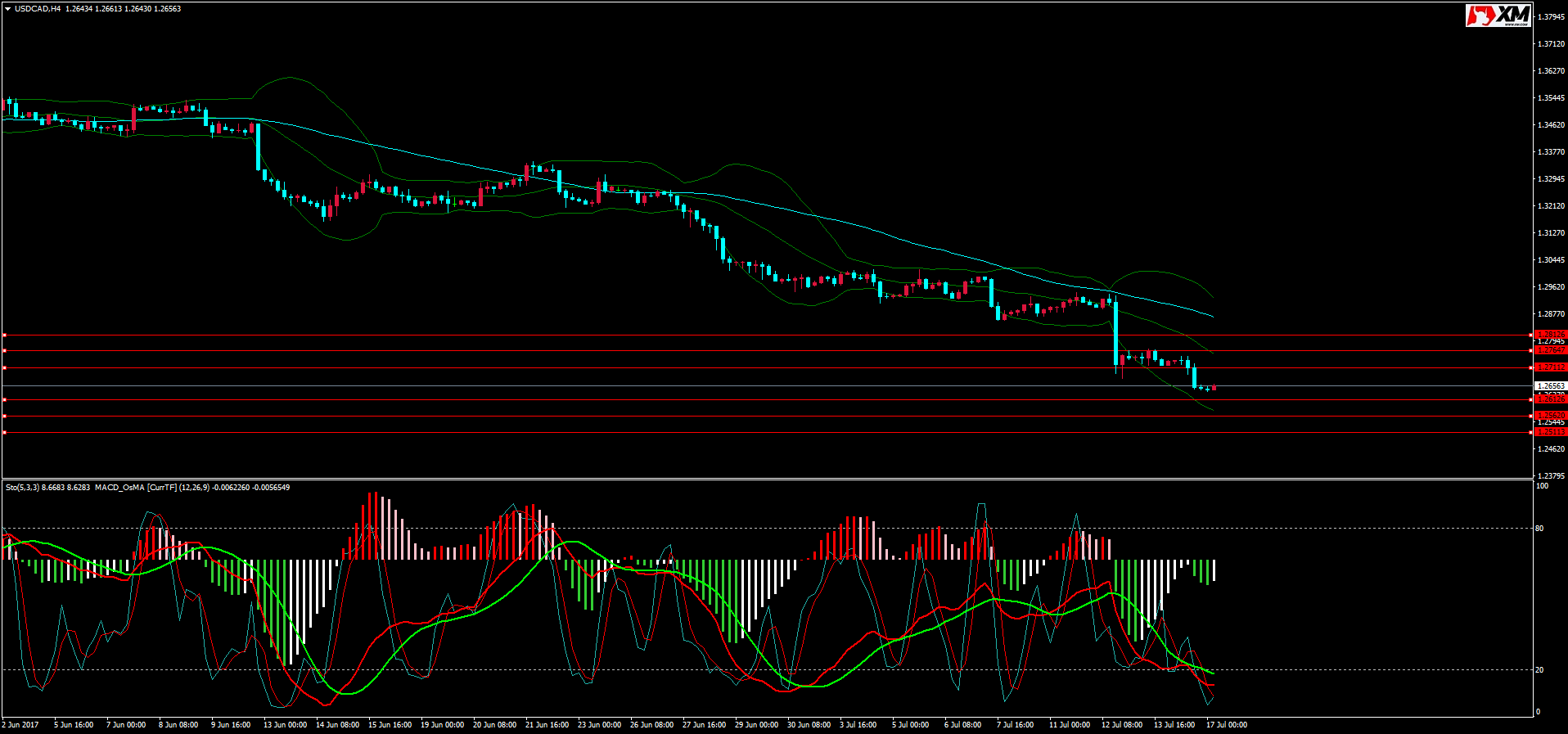The width and height of the screenshot is (1568, 734).
Task: Click the 1.24620 price scale value
Action: (1551, 449)
